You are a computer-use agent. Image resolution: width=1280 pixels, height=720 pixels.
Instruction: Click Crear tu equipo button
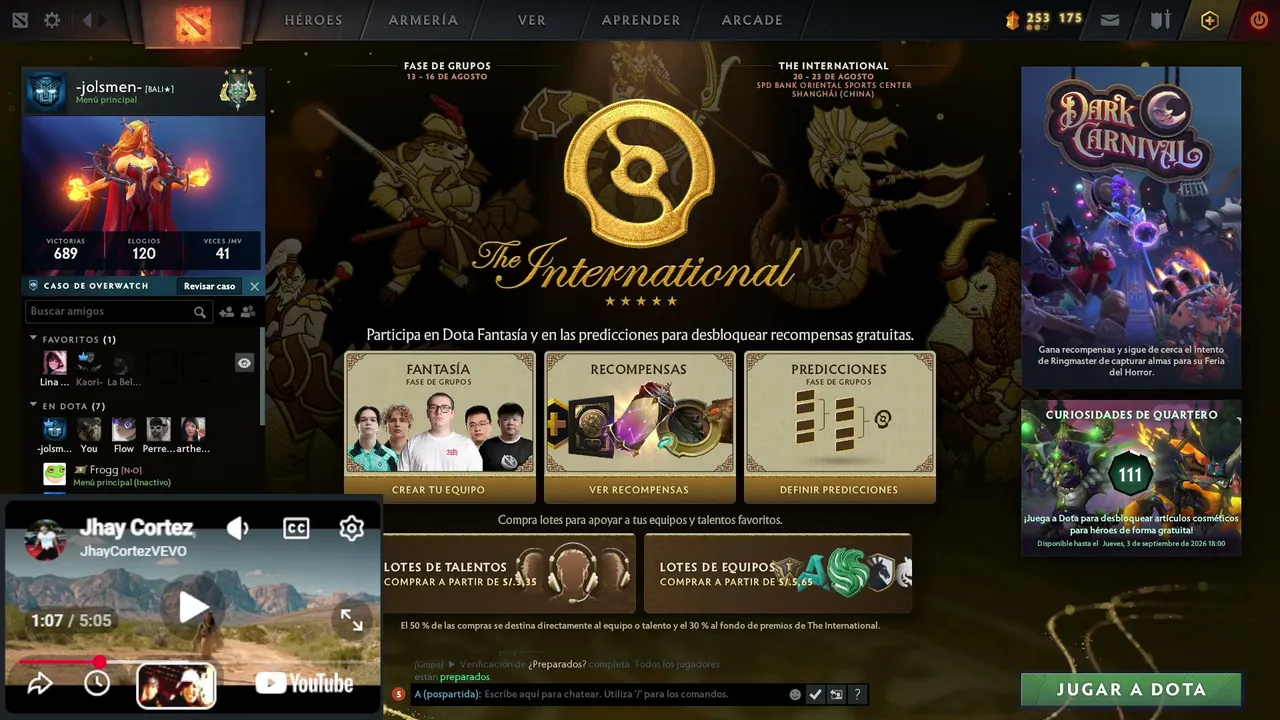coord(439,490)
